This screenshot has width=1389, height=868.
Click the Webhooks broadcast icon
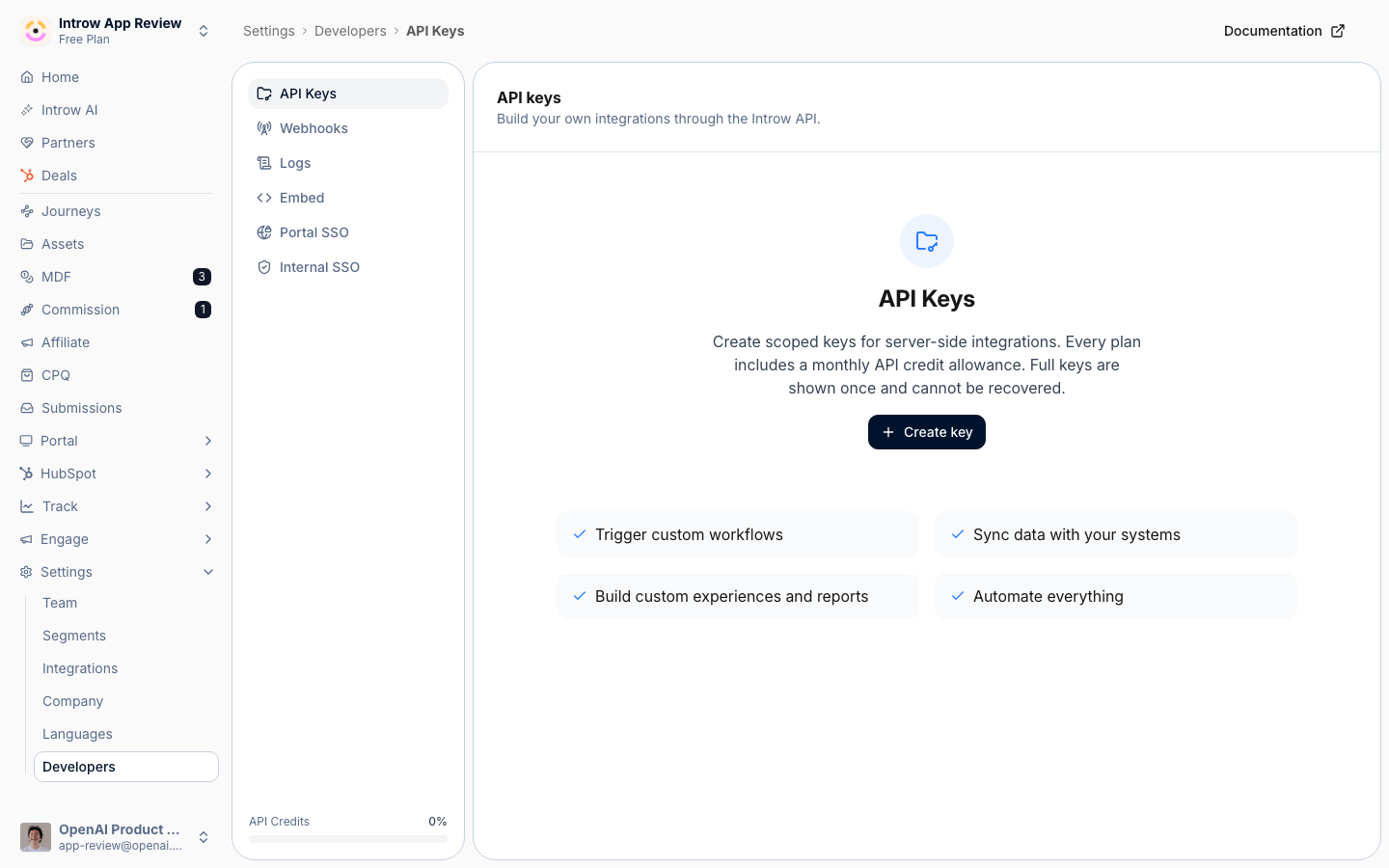[264, 128]
